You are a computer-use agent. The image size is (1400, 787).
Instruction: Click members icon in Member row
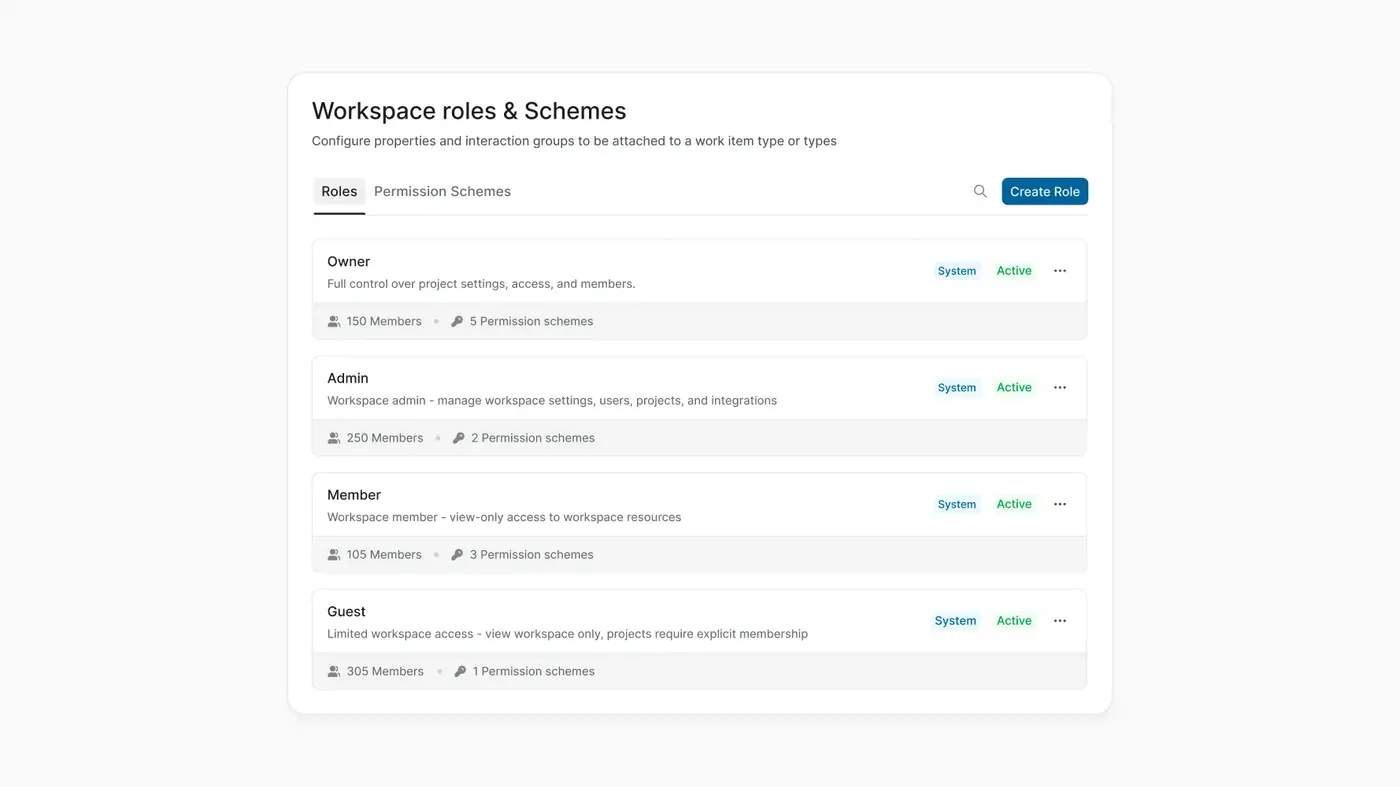334,555
